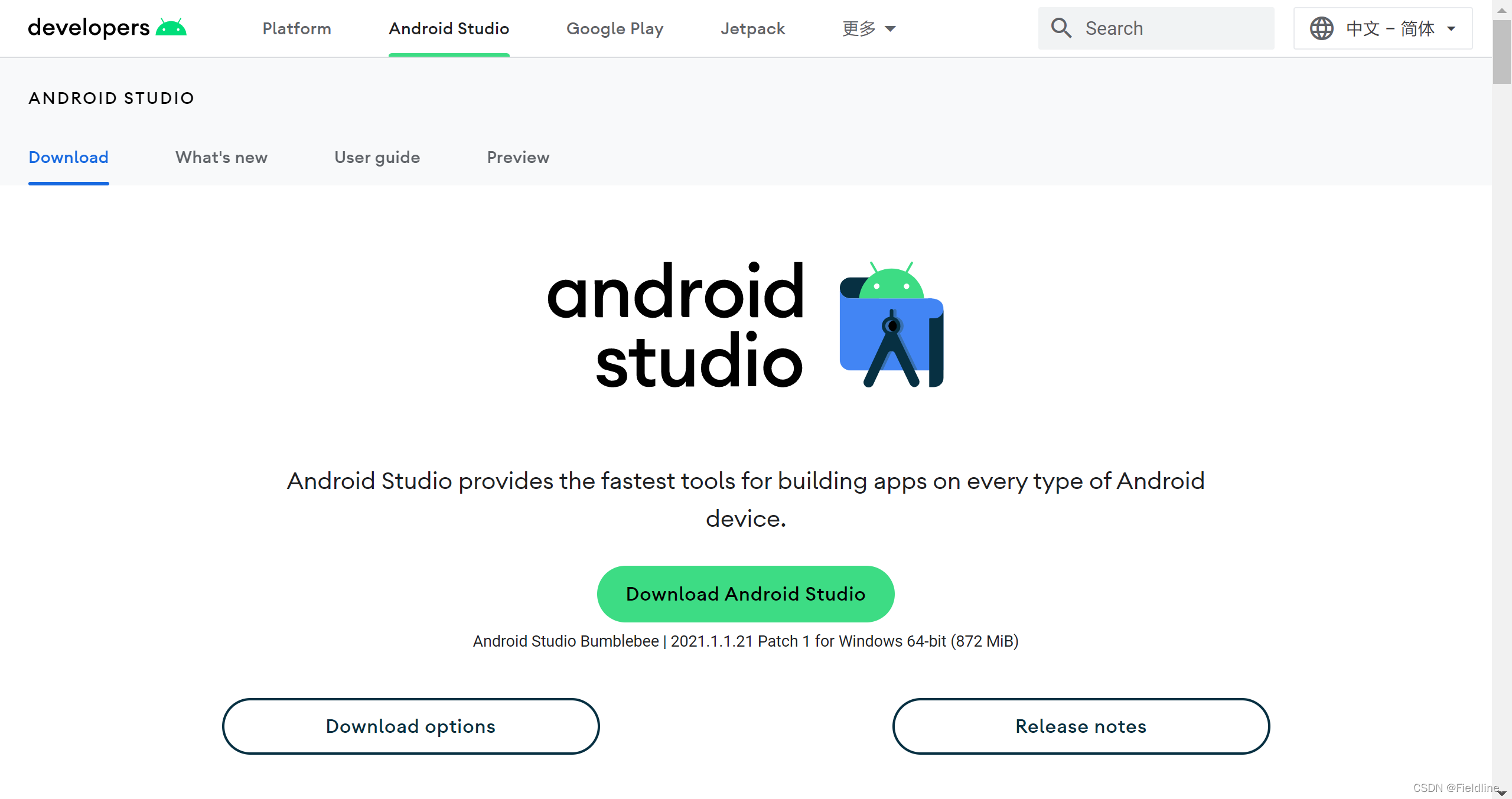Screen dimensions: 1512x799
Task: Click the scroll-up arrow on the scrollbar
Action: [x=1503, y=9]
